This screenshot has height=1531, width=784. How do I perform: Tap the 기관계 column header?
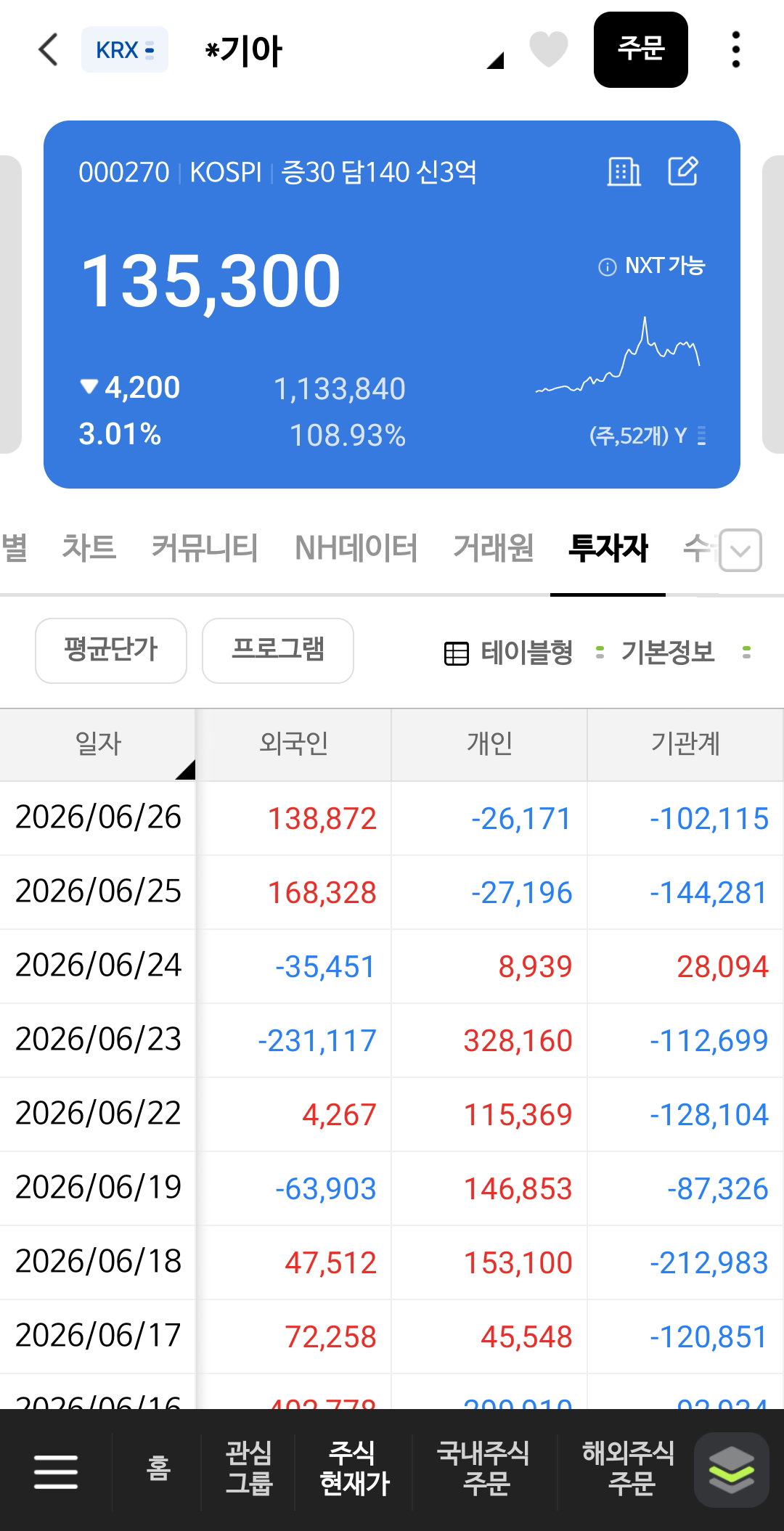pos(685,744)
